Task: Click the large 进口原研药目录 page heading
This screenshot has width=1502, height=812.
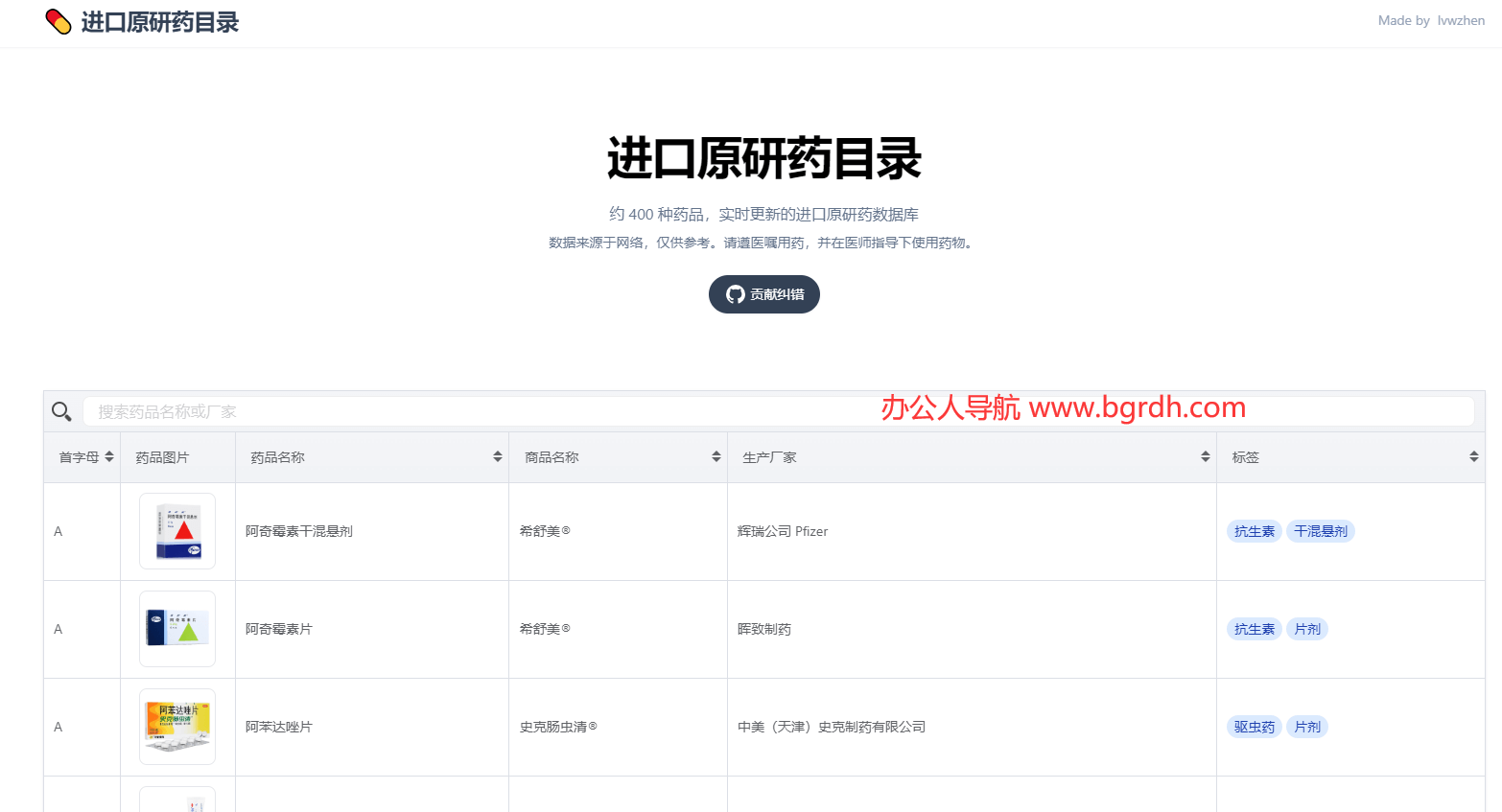Action: coord(764,158)
